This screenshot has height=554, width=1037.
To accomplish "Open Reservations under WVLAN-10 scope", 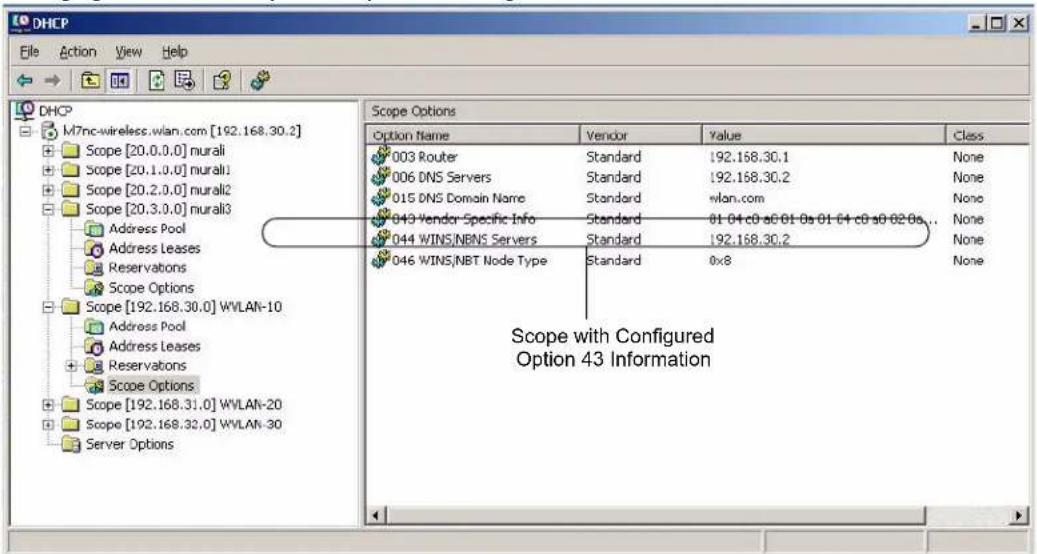I will click(x=147, y=366).
